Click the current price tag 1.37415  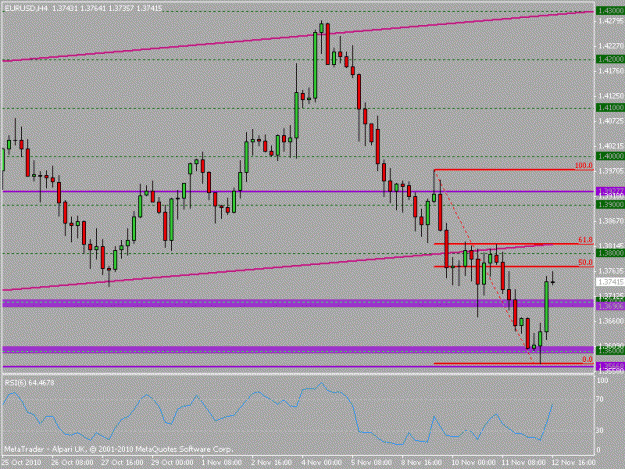coord(610,282)
